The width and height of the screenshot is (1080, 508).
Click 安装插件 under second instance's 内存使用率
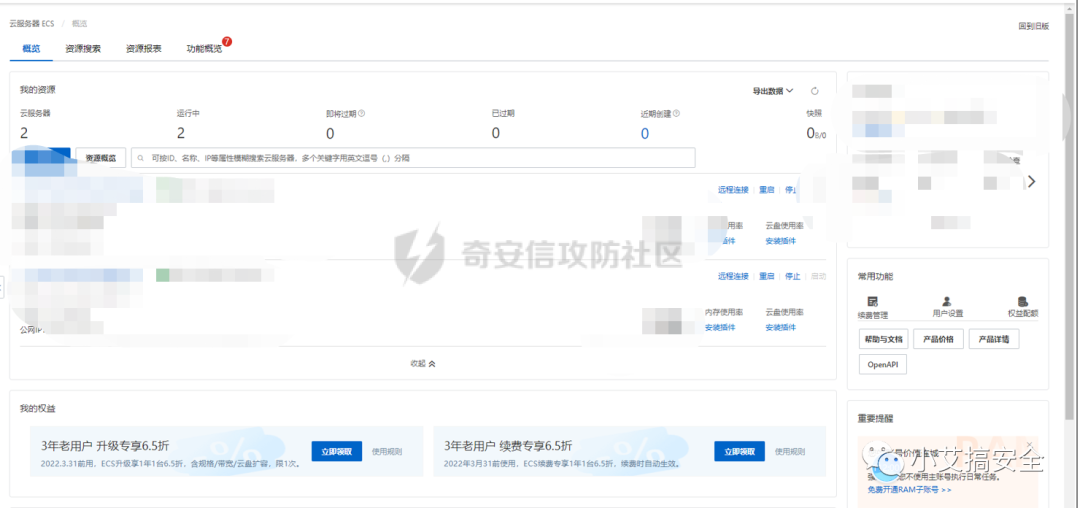coord(720,328)
